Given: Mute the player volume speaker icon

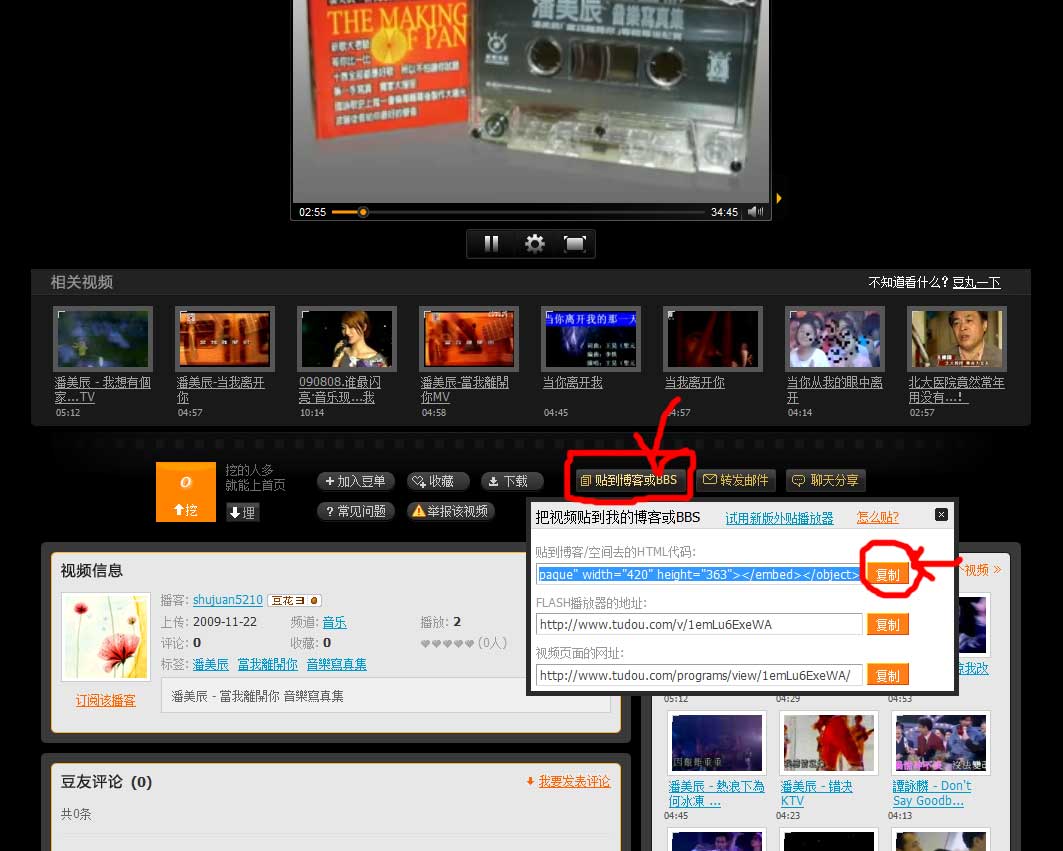Looking at the screenshot, I should [755, 212].
